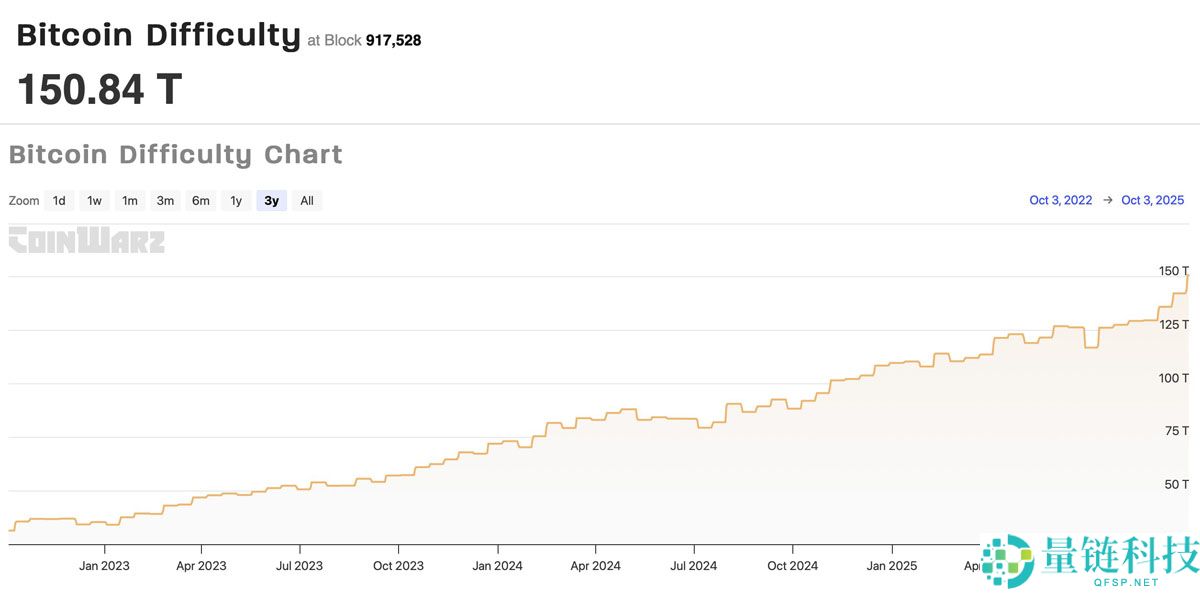Click the CoinWarz logo watermark
Screen dimensions: 1200x593
pyautogui.click(x=87, y=241)
